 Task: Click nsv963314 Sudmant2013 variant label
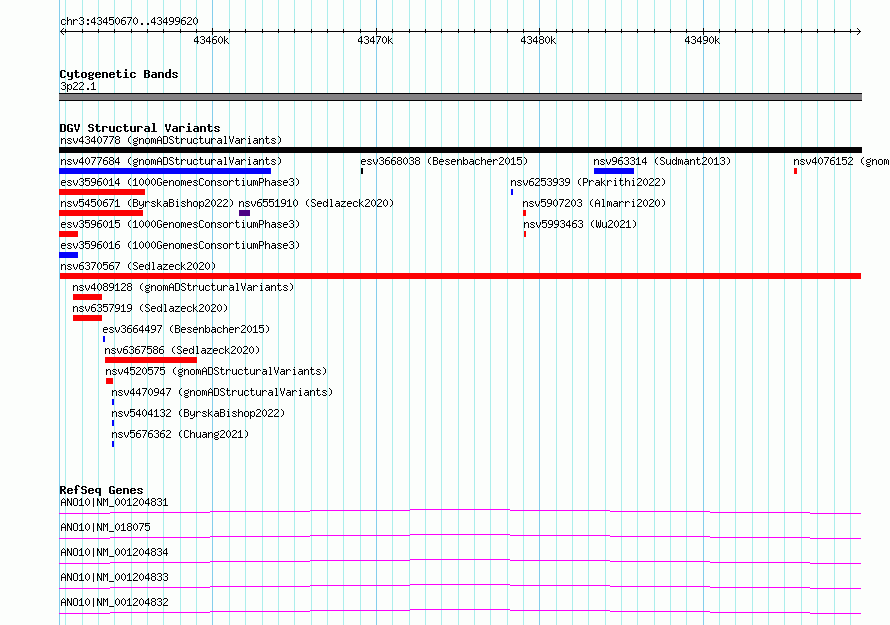pos(662,161)
